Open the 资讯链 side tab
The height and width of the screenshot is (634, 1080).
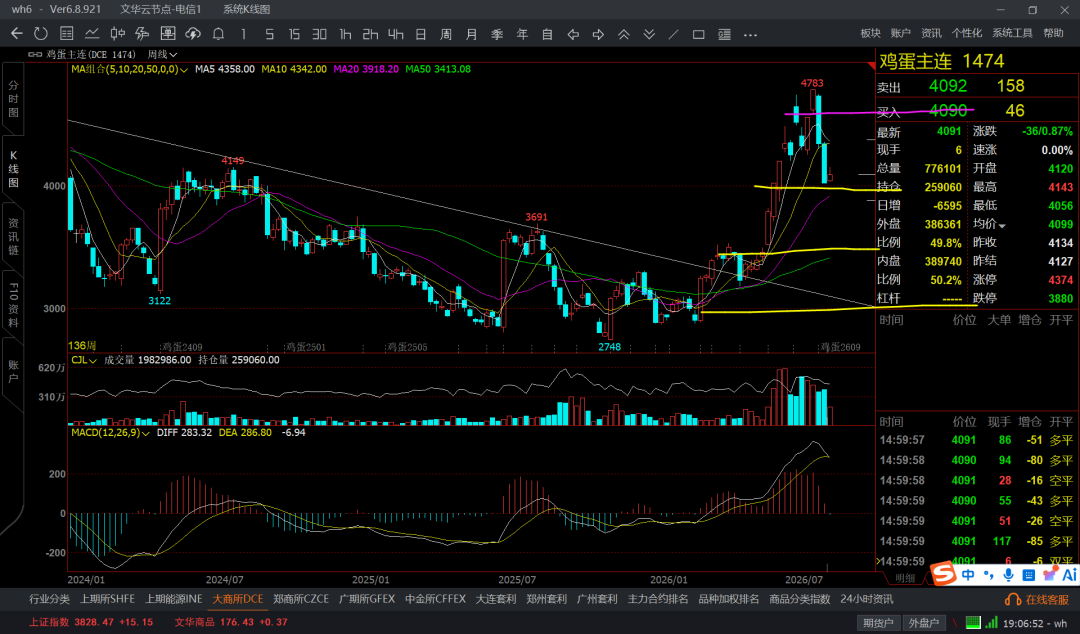(x=13, y=236)
